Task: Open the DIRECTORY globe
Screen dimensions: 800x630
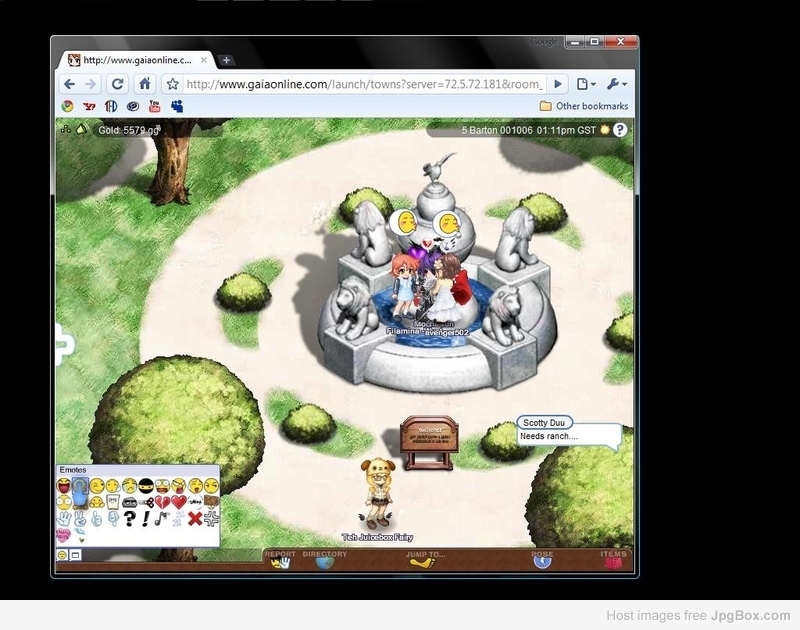Action: point(324,559)
